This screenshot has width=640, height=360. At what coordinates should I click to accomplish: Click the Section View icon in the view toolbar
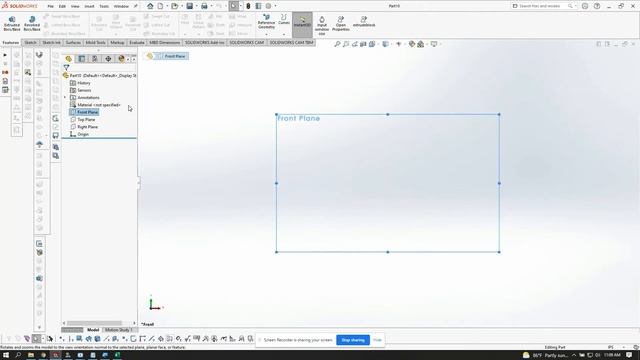click(x=363, y=44)
